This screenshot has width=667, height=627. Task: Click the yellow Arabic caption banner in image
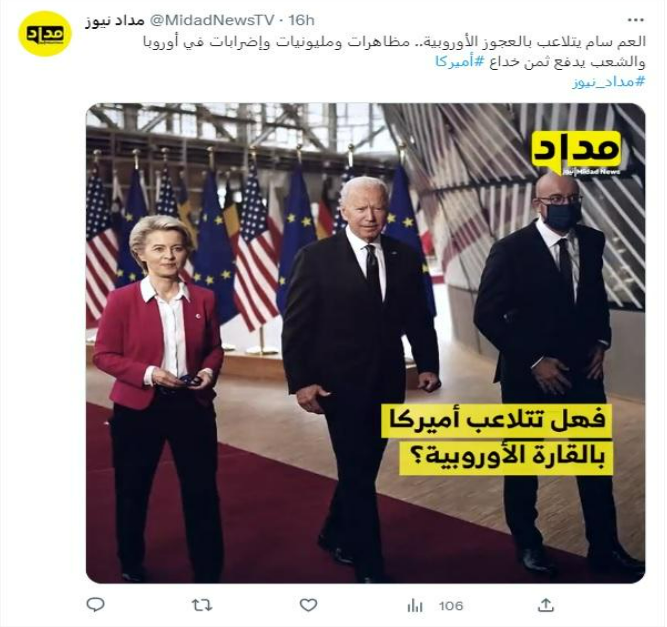point(496,439)
